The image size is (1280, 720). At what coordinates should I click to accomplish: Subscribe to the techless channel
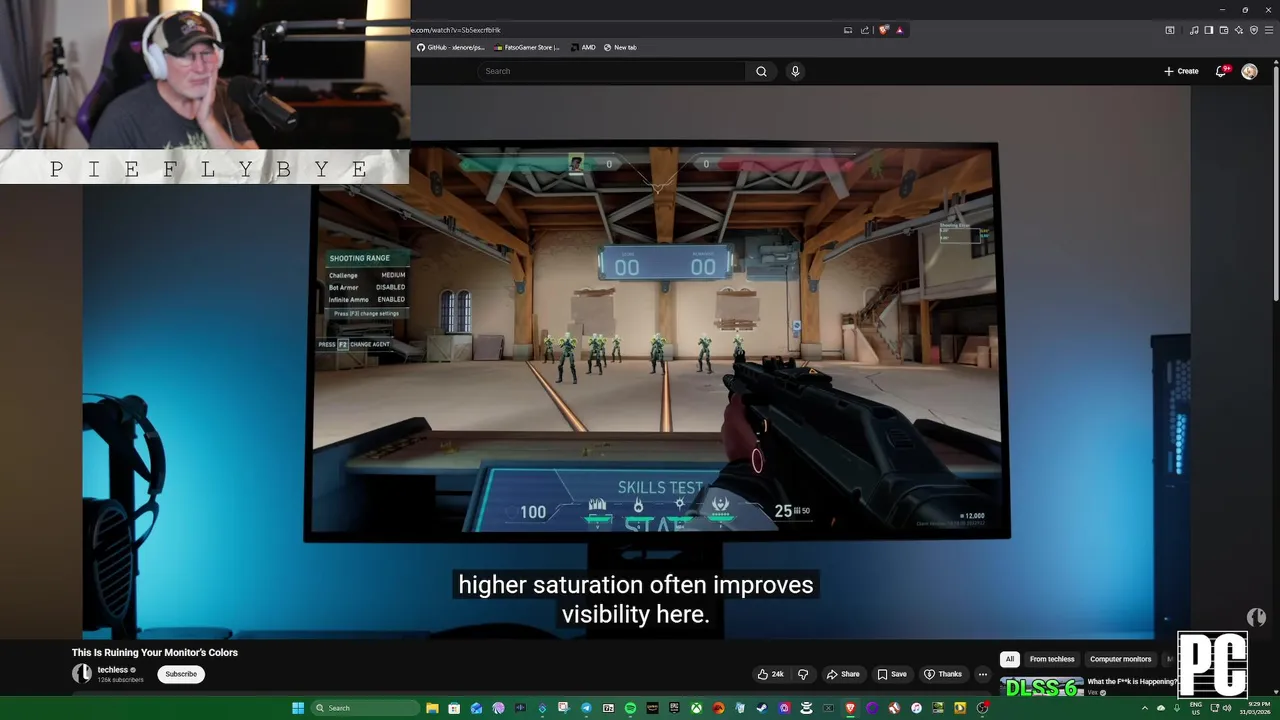pyautogui.click(x=181, y=674)
